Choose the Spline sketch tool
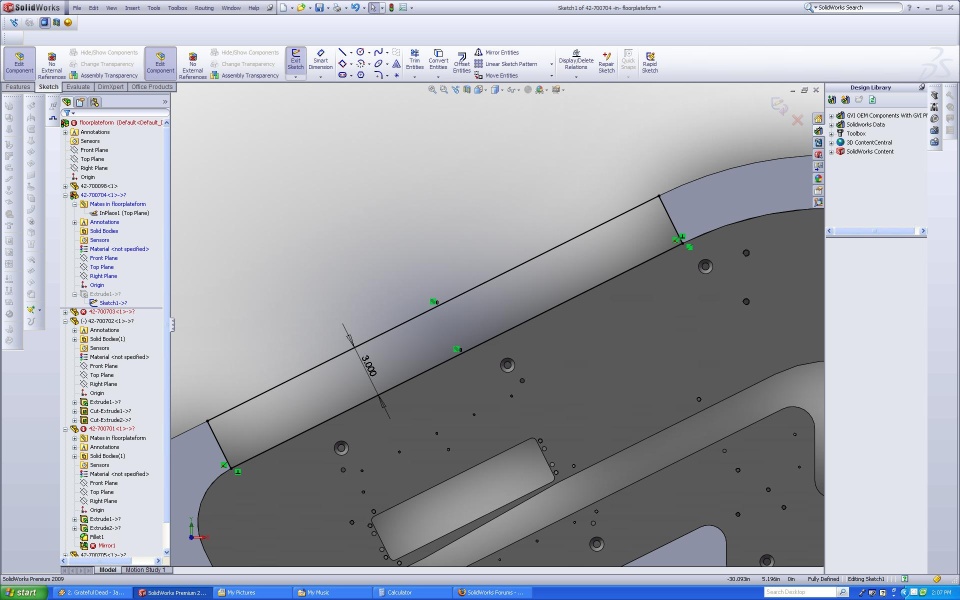The image size is (960, 600). coord(378,52)
